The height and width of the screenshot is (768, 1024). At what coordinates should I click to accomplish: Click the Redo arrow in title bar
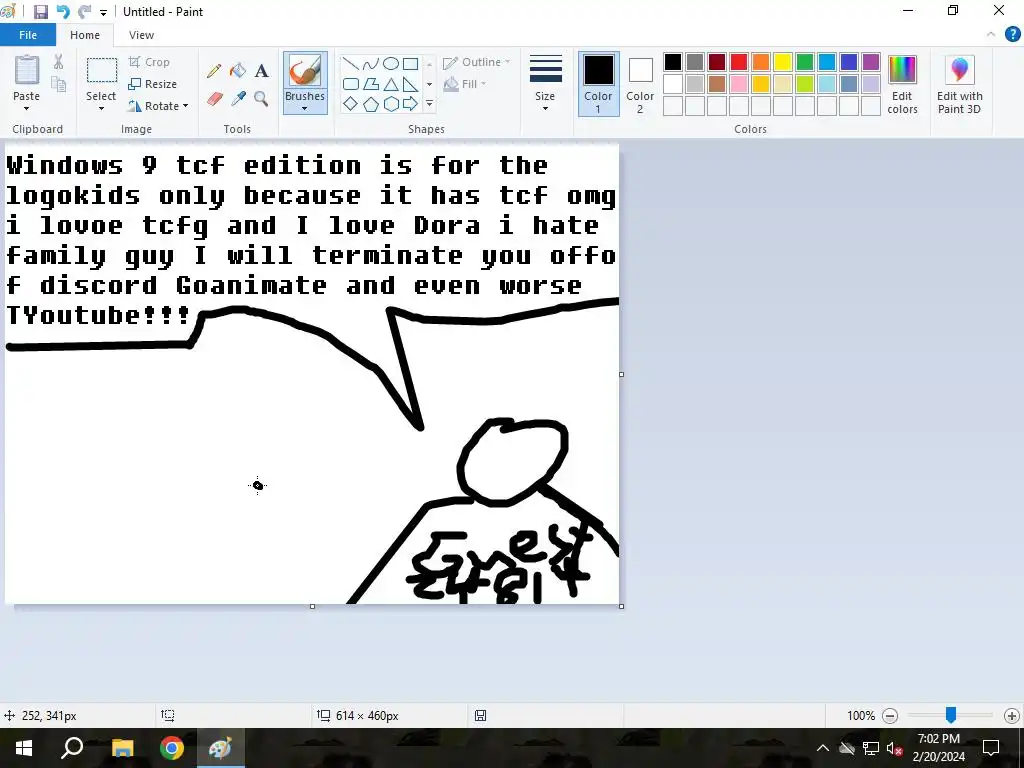tap(84, 12)
